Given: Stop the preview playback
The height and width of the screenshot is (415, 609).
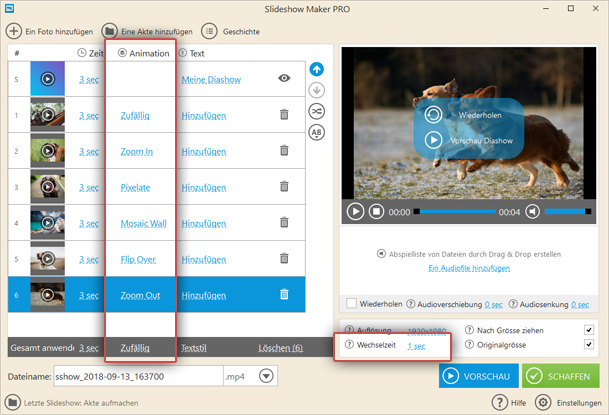Looking at the screenshot, I should click(x=376, y=212).
